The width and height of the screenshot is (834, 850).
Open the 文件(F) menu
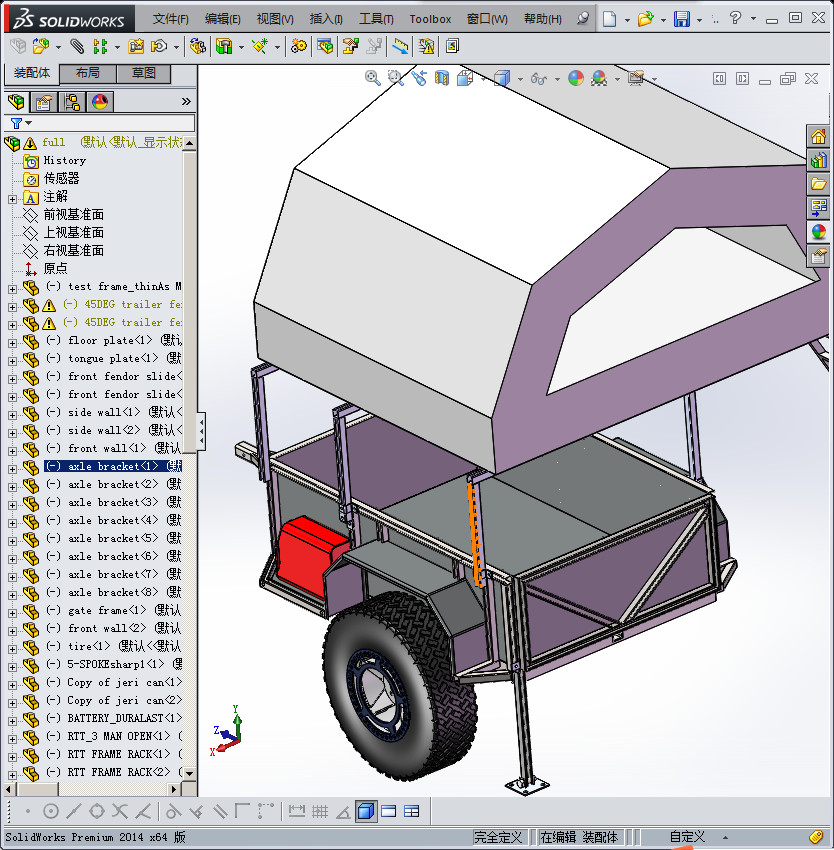[x=170, y=19]
